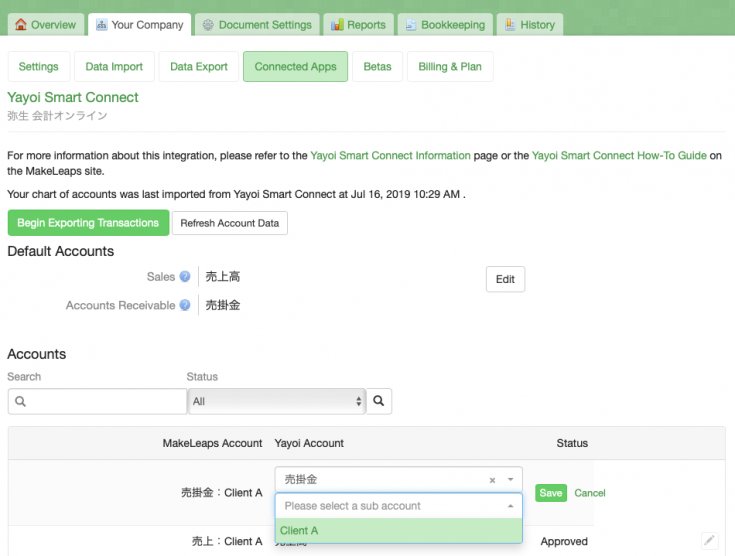Image resolution: width=735 pixels, height=556 pixels.
Task: Open Yayoi Smart Connect Information link
Action: pos(390,156)
